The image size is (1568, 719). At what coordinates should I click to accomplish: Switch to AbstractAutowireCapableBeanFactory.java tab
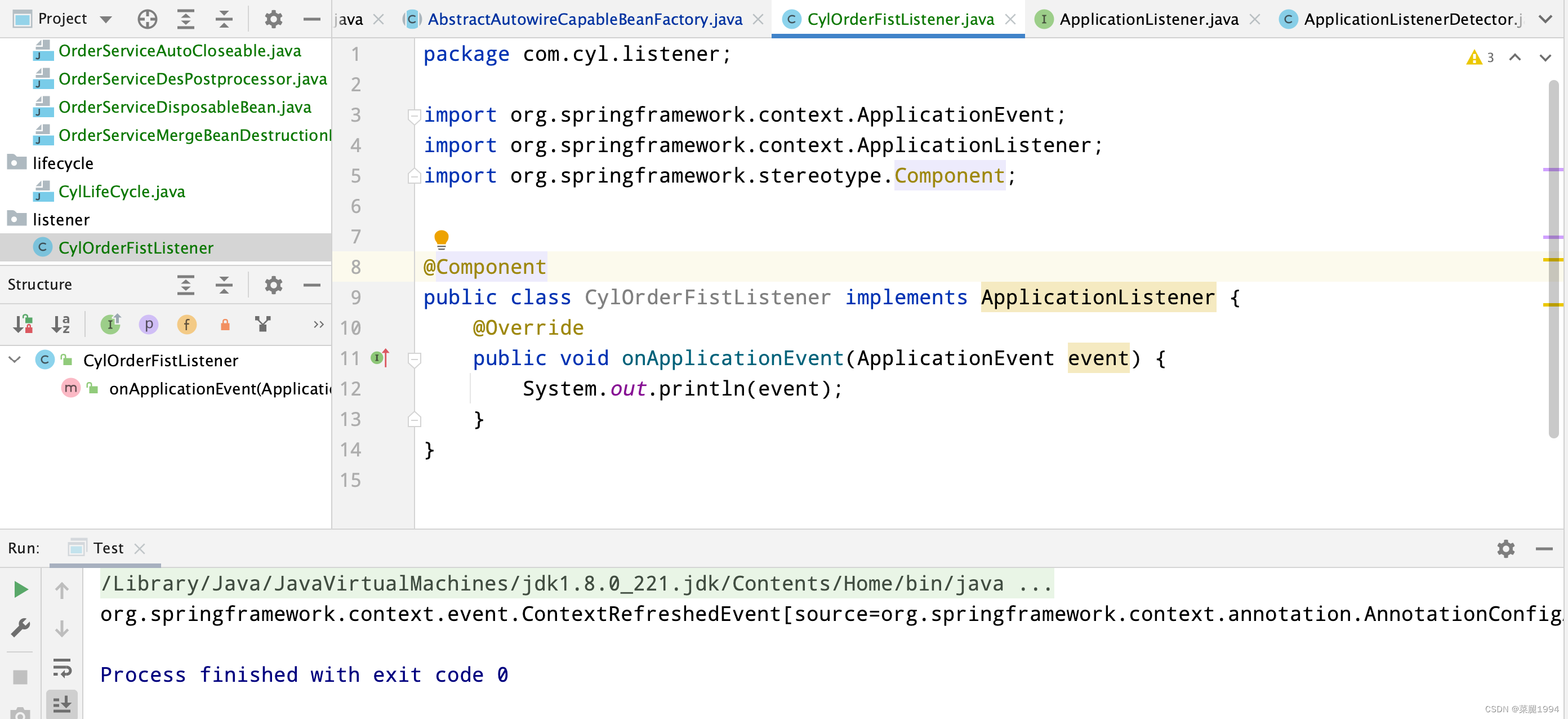pos(585,20)
